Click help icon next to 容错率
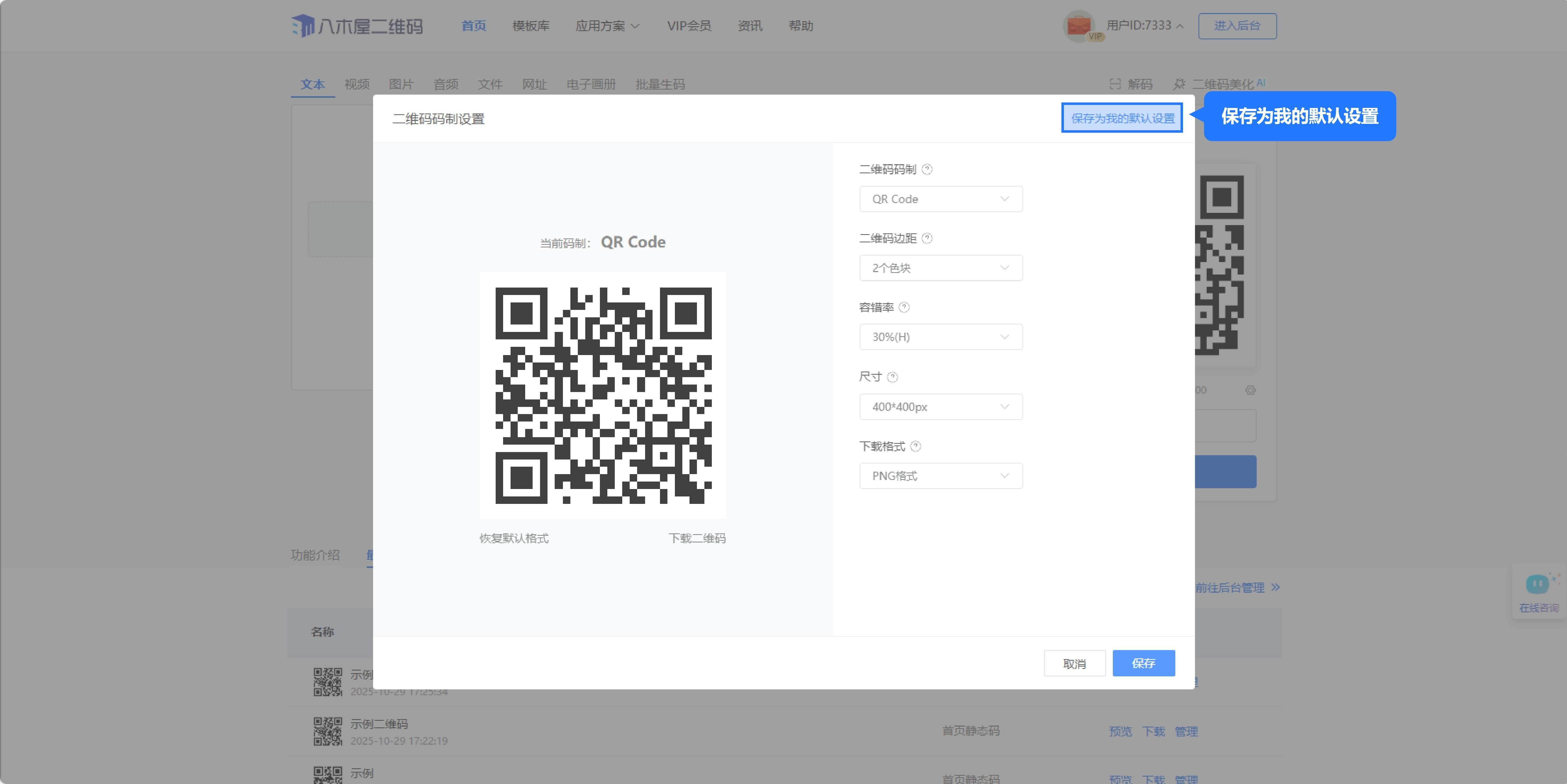1567x784 pixels. pos(904,307)
